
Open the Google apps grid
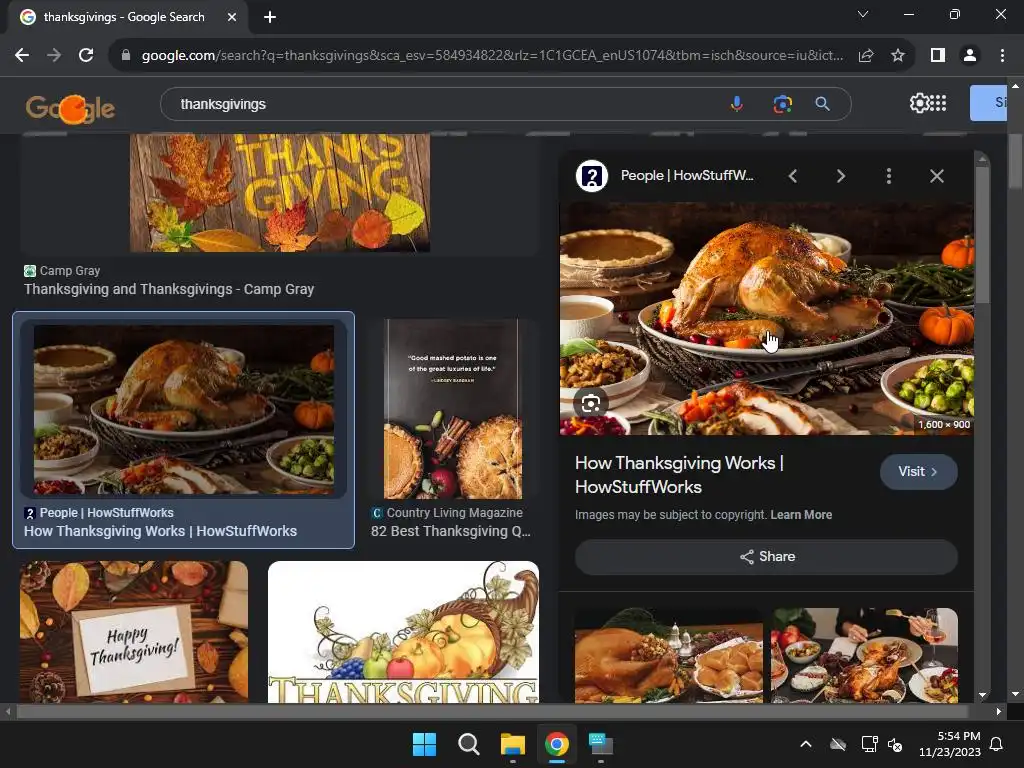938,103
